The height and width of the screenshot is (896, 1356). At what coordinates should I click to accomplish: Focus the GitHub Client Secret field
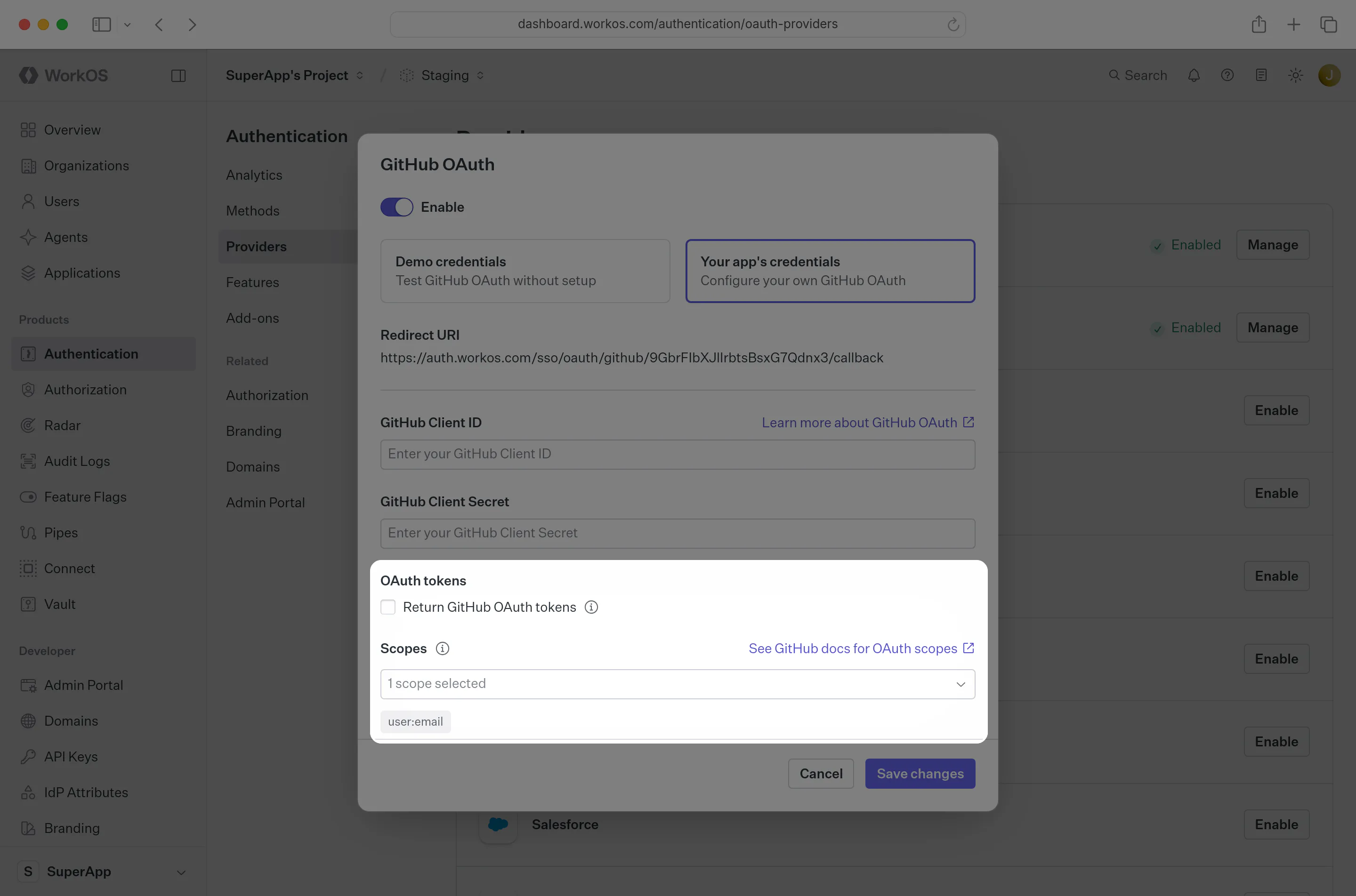tap(678, 533)
